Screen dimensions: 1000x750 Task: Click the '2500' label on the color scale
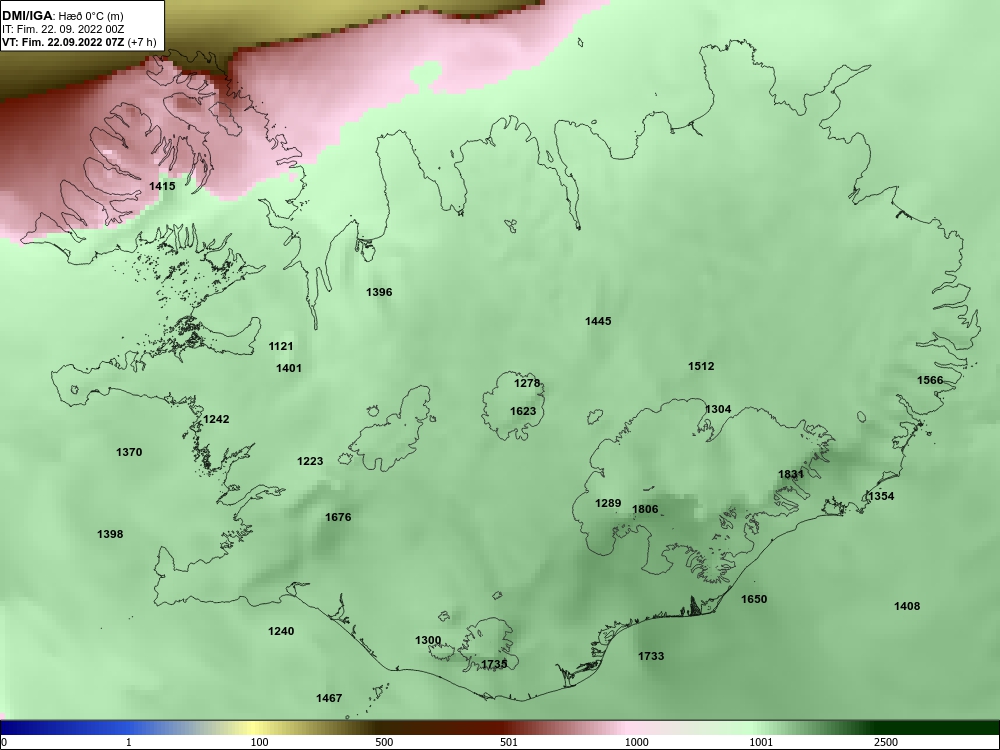(886, 742)
